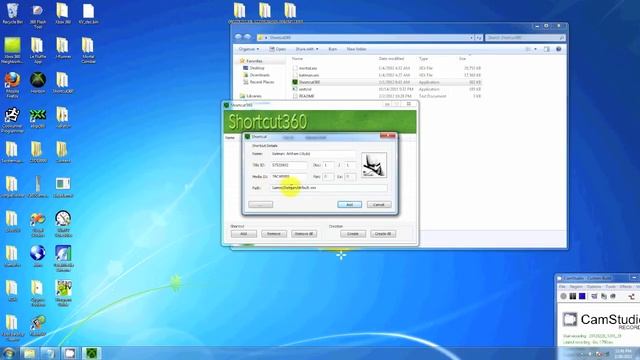Select the Mozilla Firefox desktop icon

tap(12, 85)
